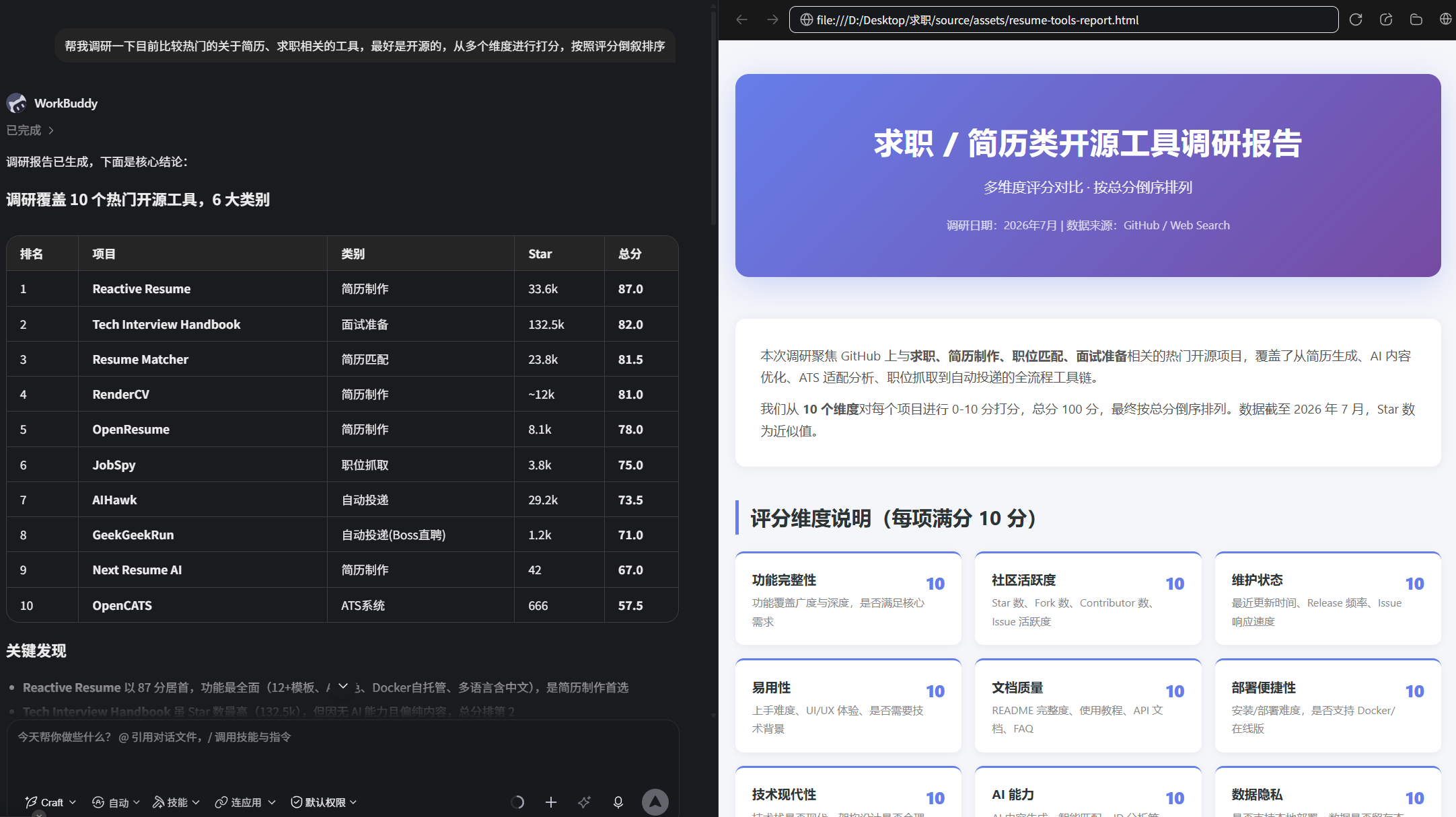Image resolution: width=1456 pixels, height=817 pixels.
Task: Open the Craft mode dropdown
Action: (50, 802)
